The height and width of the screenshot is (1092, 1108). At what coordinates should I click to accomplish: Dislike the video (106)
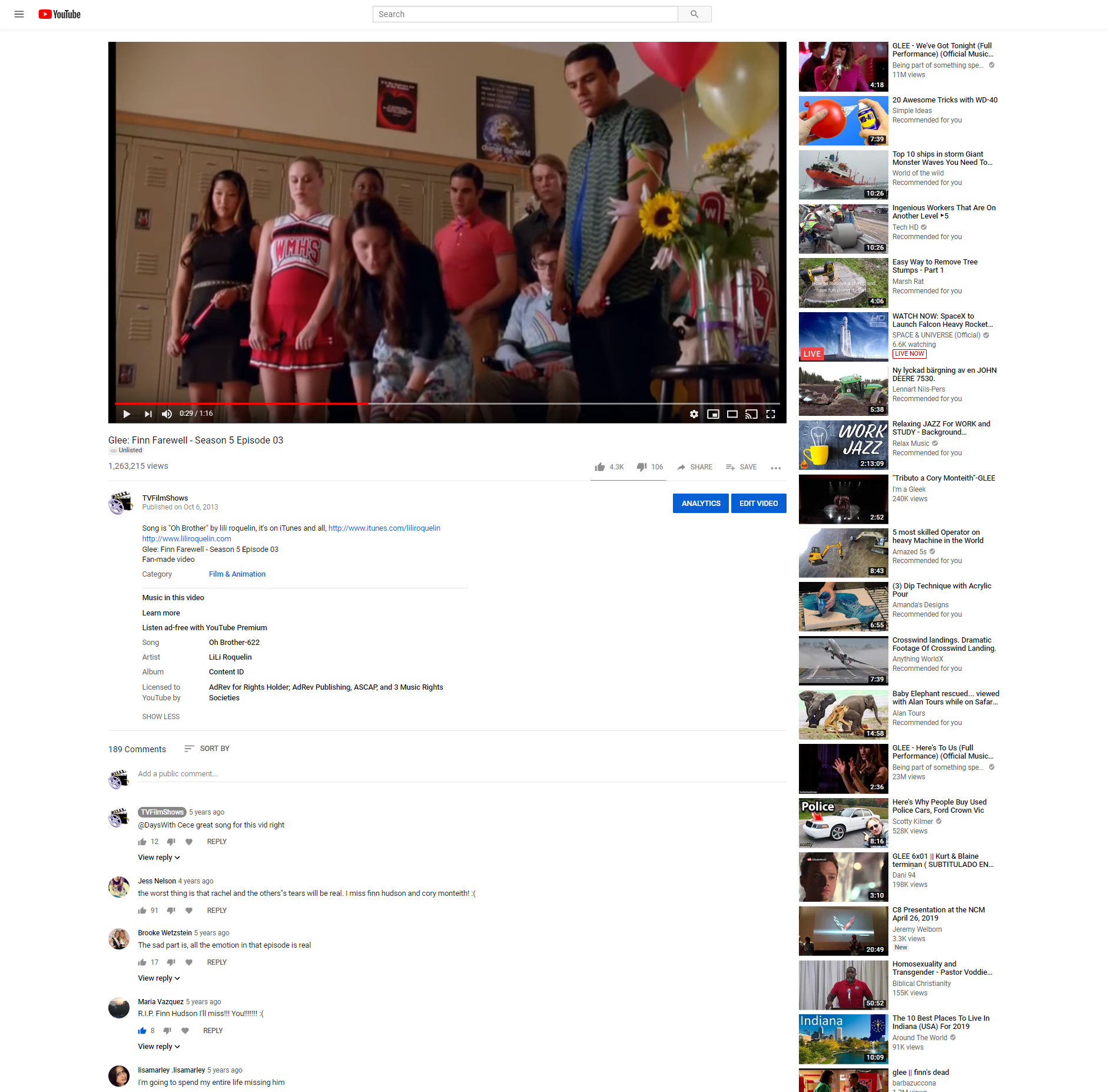point(649,467)
